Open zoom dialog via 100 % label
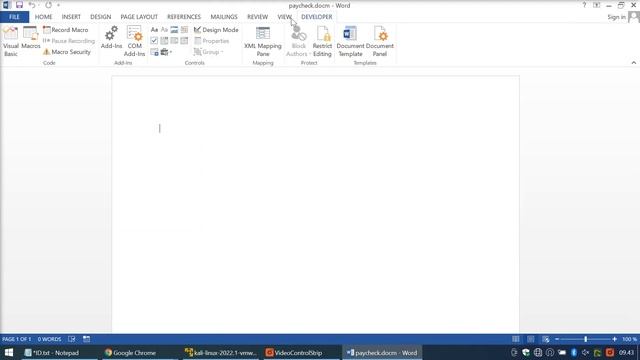 pos(629,339)
